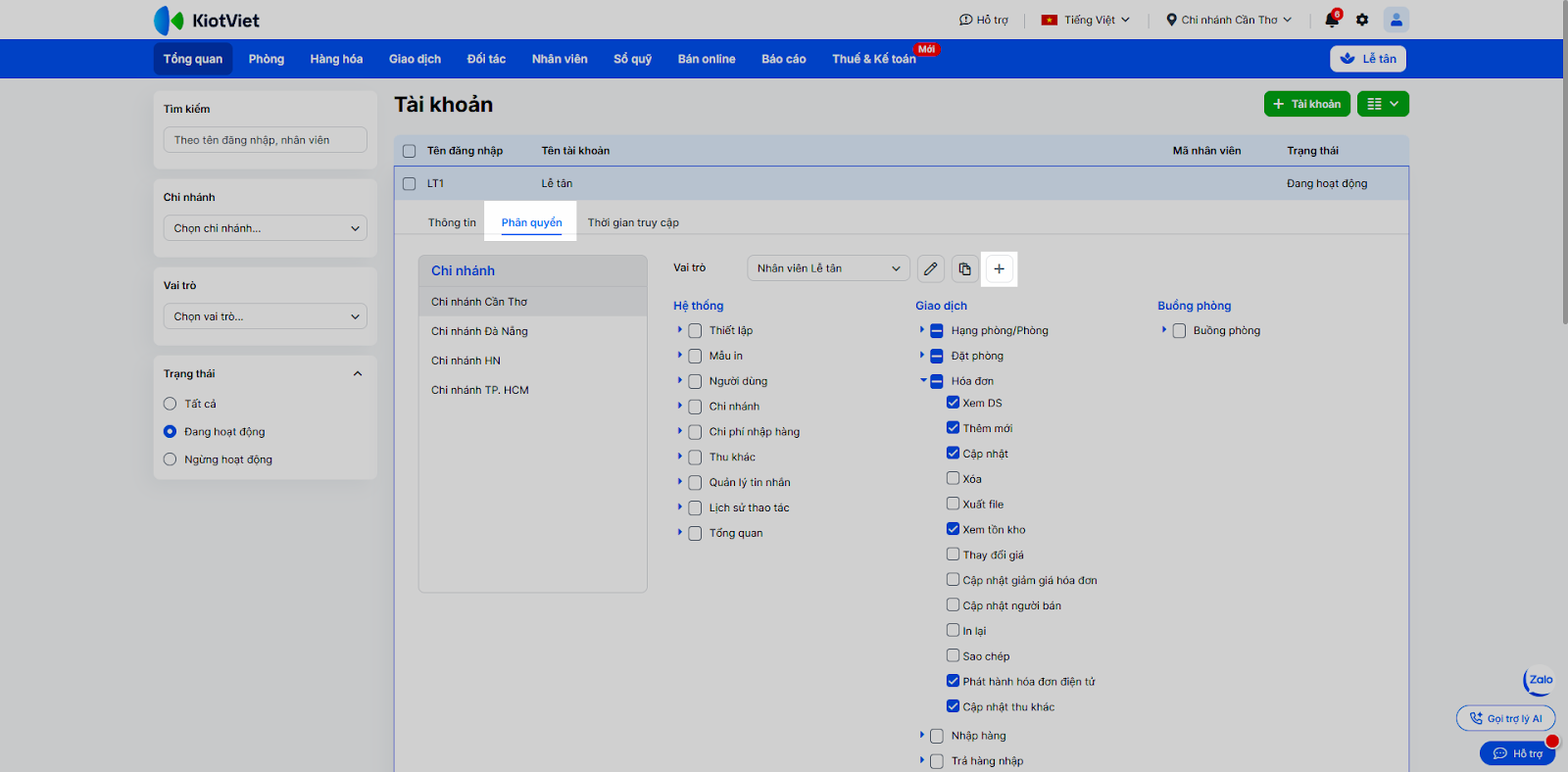1568x772 pixels.
Task: Open the column display options dropdown
Action: point(1383,104)
